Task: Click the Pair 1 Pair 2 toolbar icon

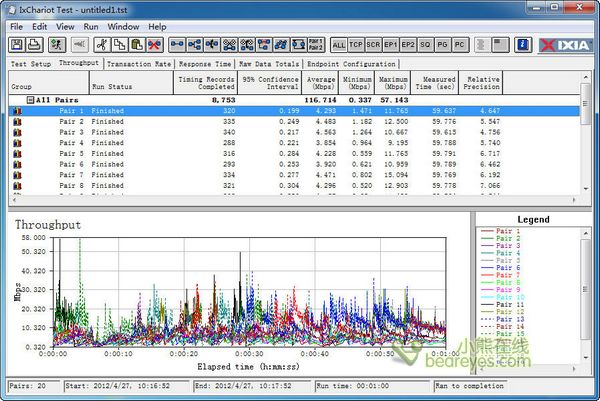Action: (x=316, y=45)
